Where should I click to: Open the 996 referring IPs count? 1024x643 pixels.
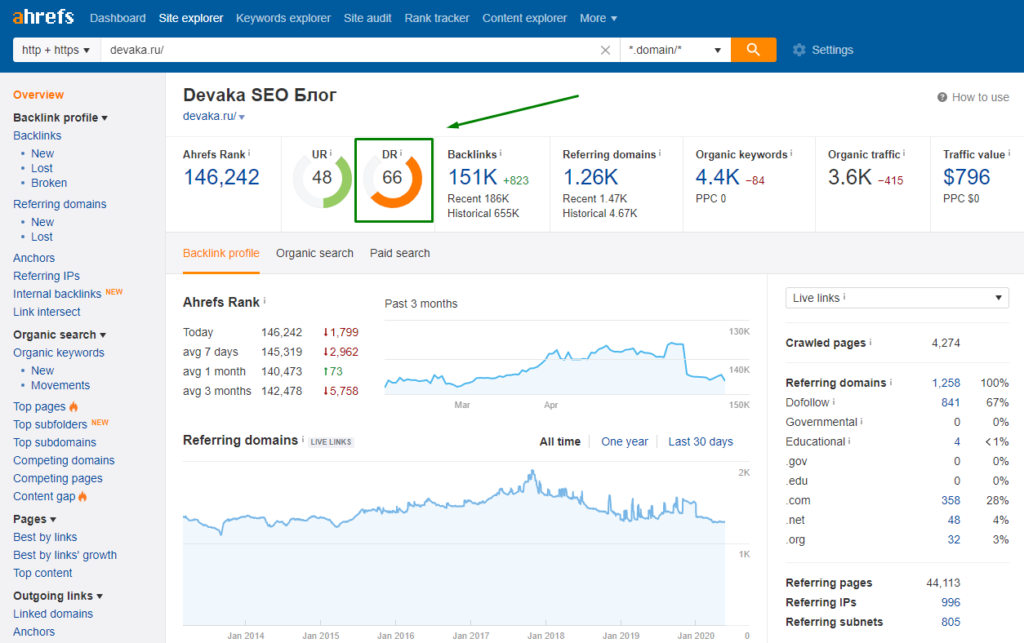(x=951, y=603)
